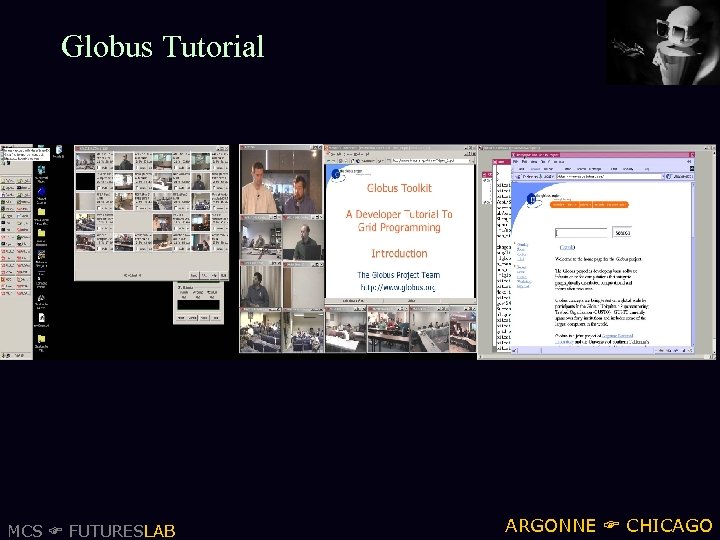Click the blue Globus logo on the homepage

coord(531,199)
